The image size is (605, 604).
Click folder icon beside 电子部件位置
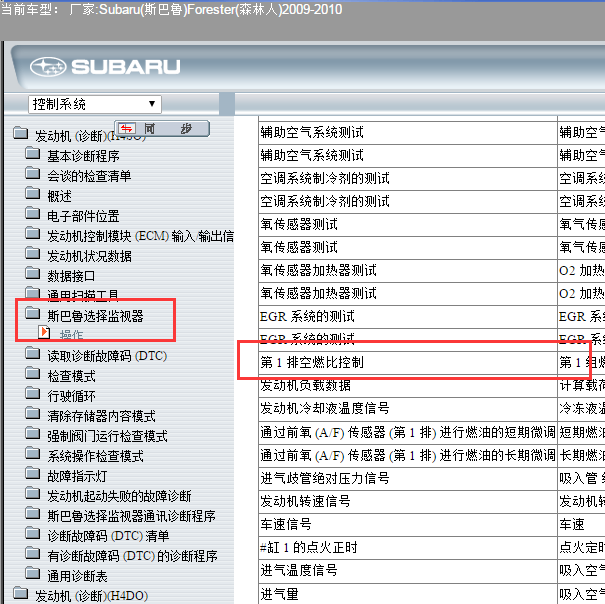click(x=33, y=213)
